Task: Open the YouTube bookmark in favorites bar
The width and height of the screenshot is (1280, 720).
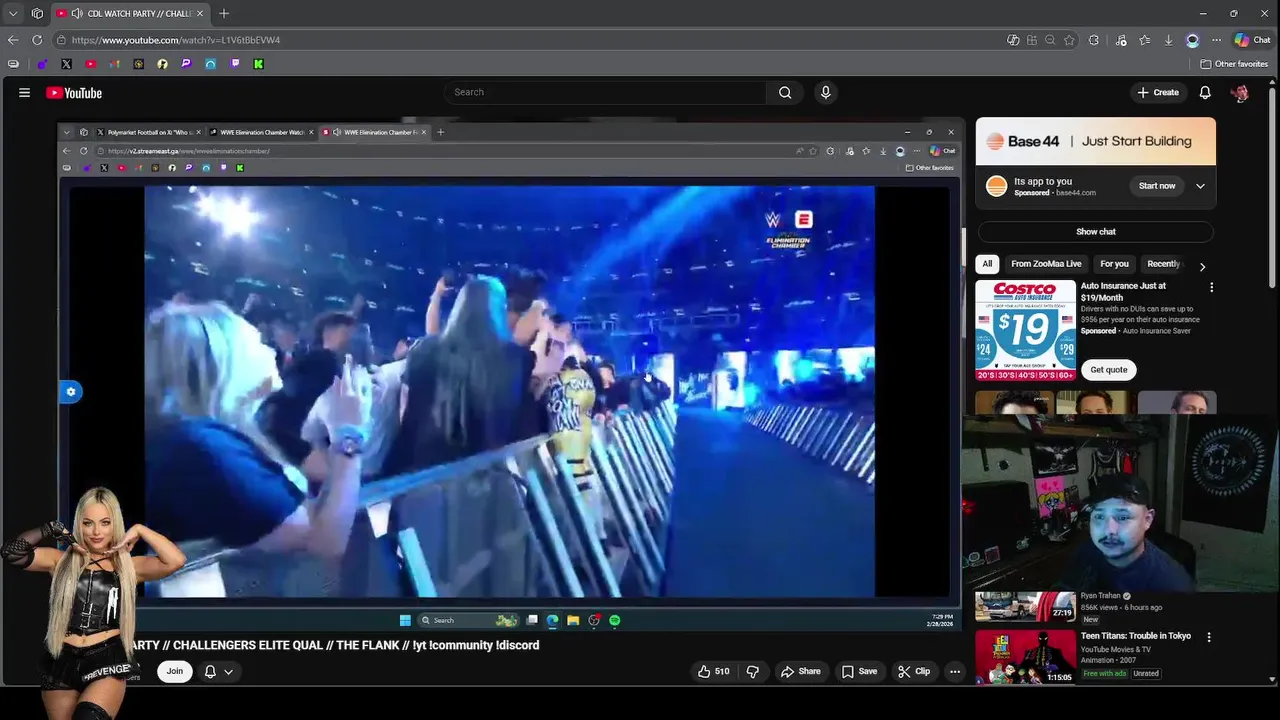Action: click(90, 64)
